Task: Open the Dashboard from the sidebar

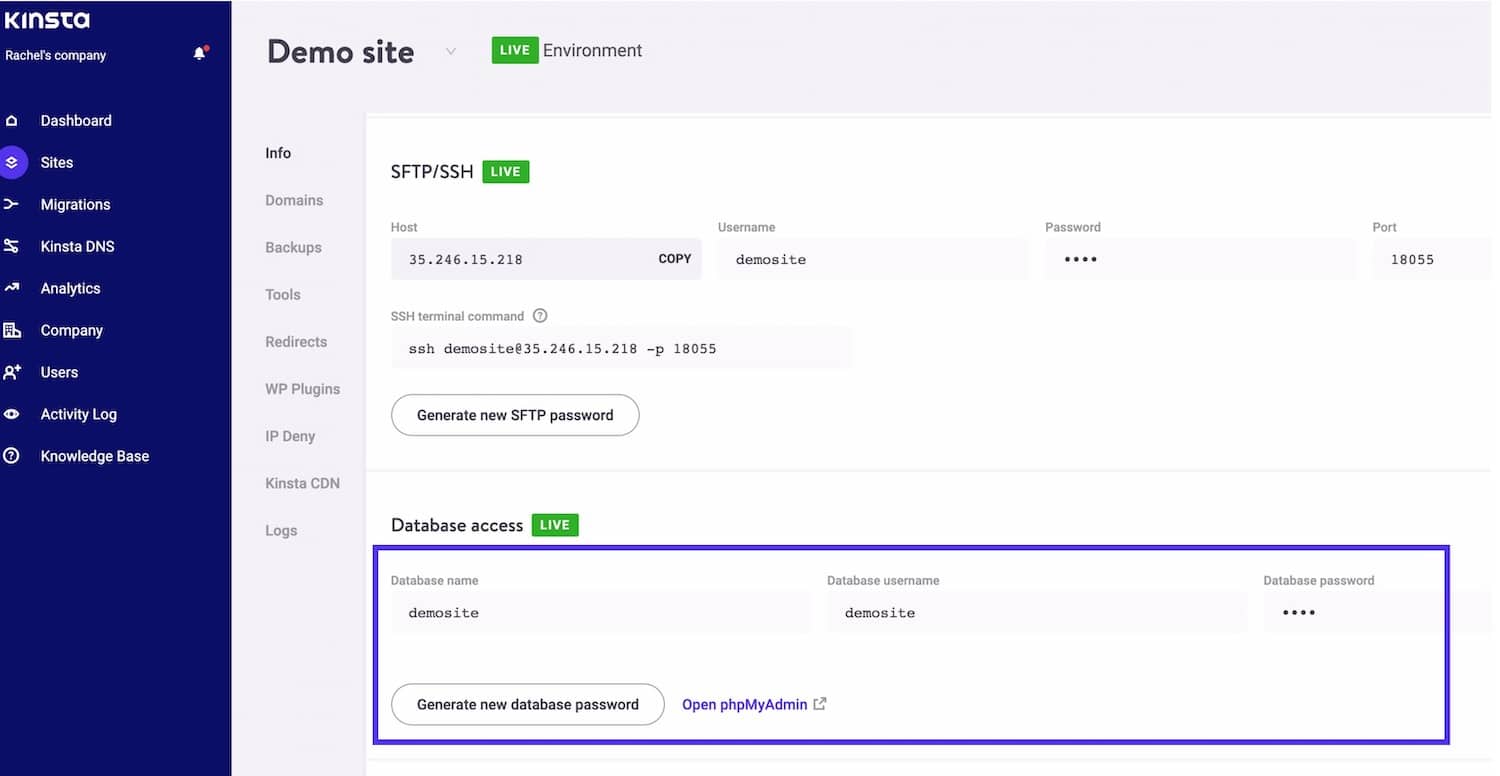Action: click(x=75, y=120)
